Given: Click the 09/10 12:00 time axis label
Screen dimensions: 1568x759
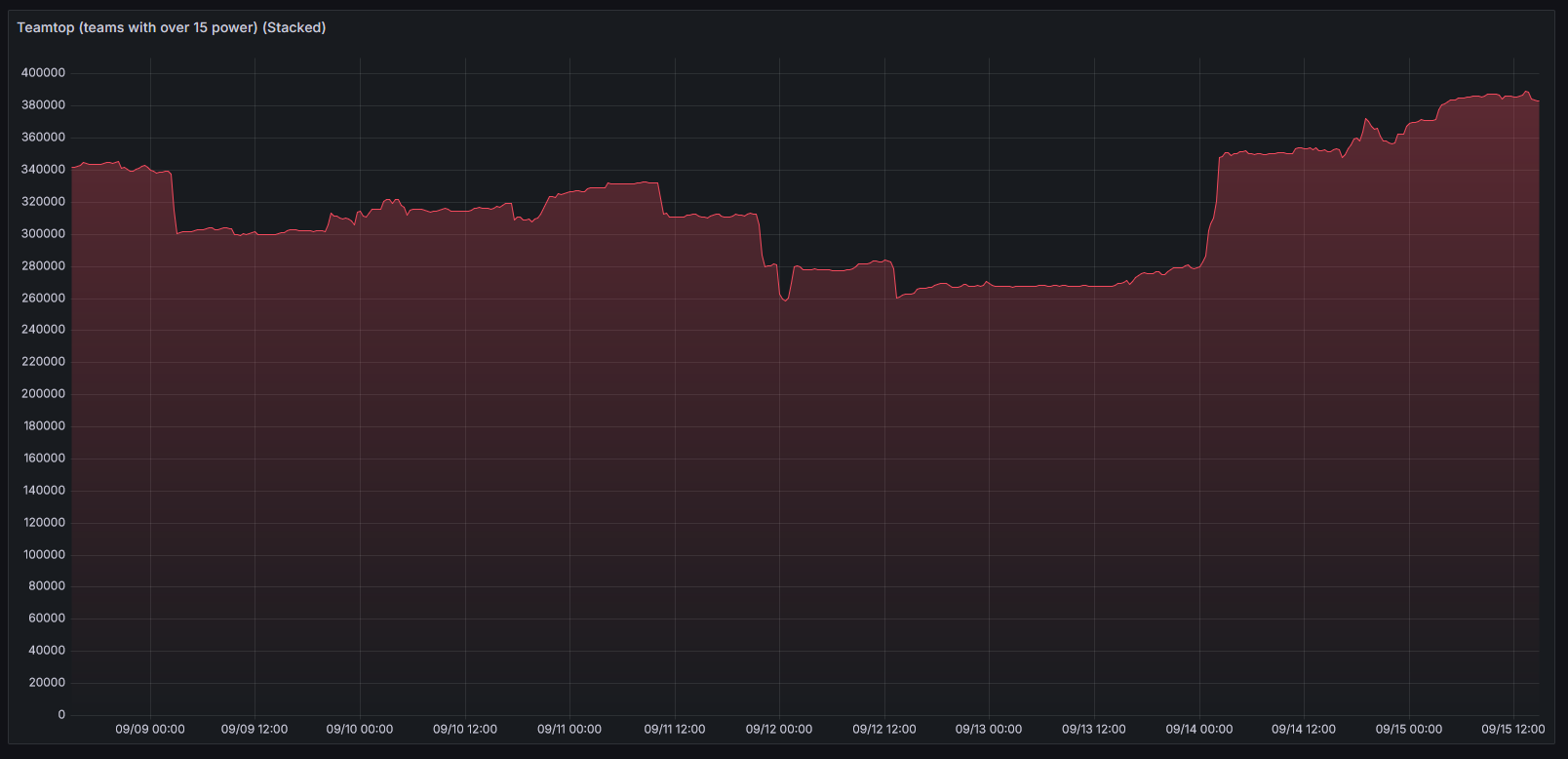Looking at the screenshot, I should [x=464, y=729].
